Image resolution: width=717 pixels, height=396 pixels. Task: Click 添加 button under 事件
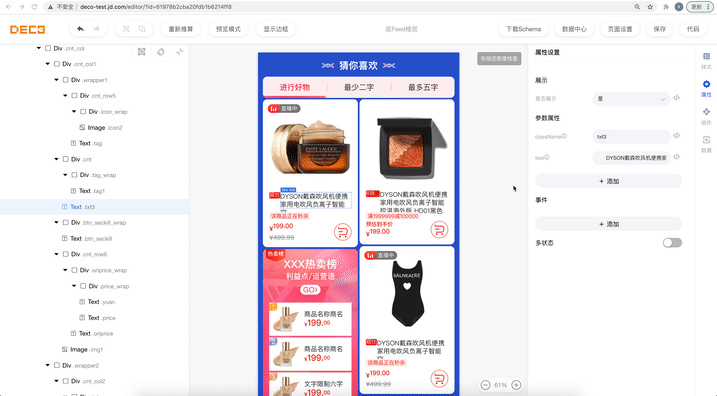point(609,224)
